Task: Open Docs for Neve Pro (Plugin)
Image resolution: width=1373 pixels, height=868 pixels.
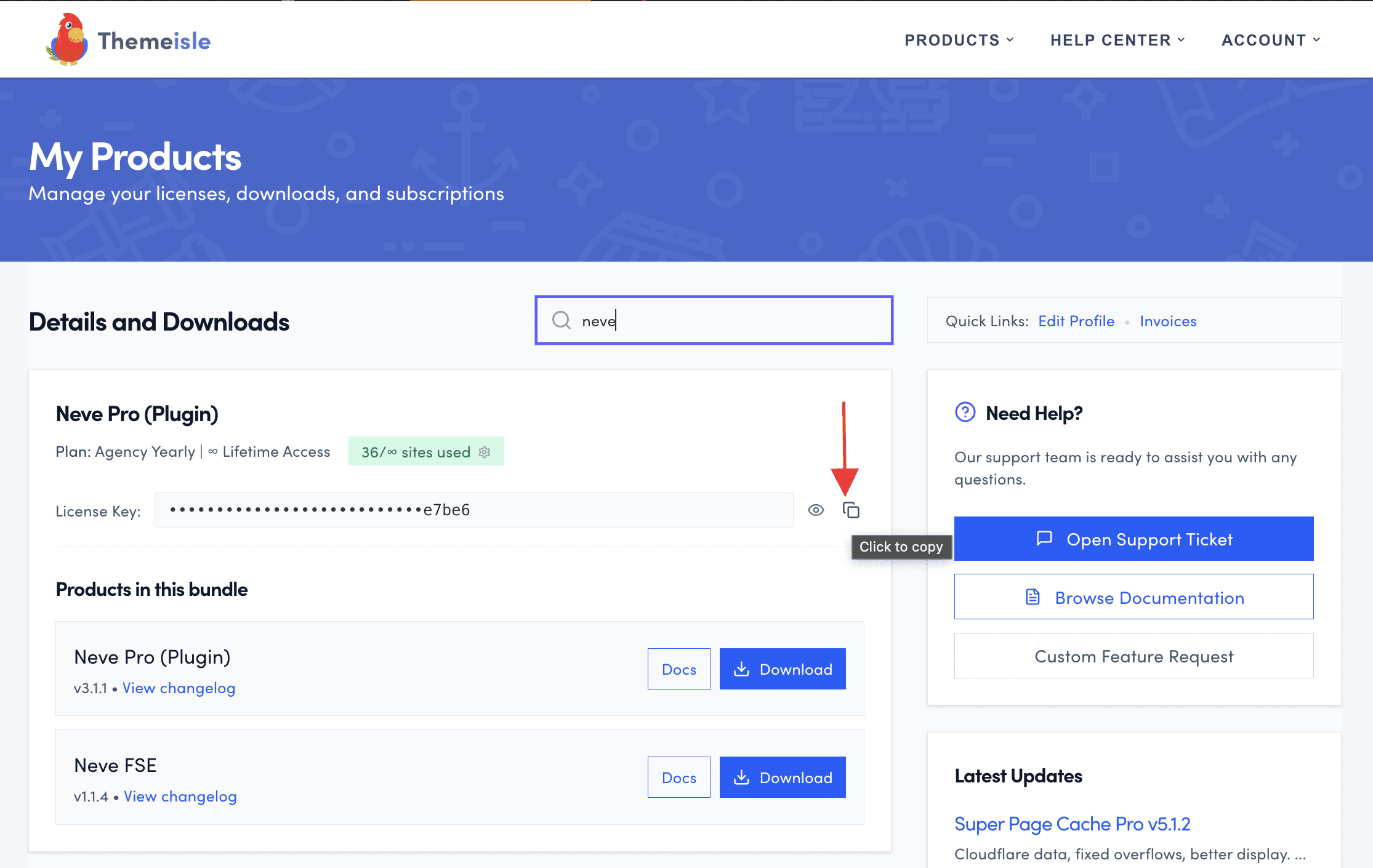Action: (678, 669)
